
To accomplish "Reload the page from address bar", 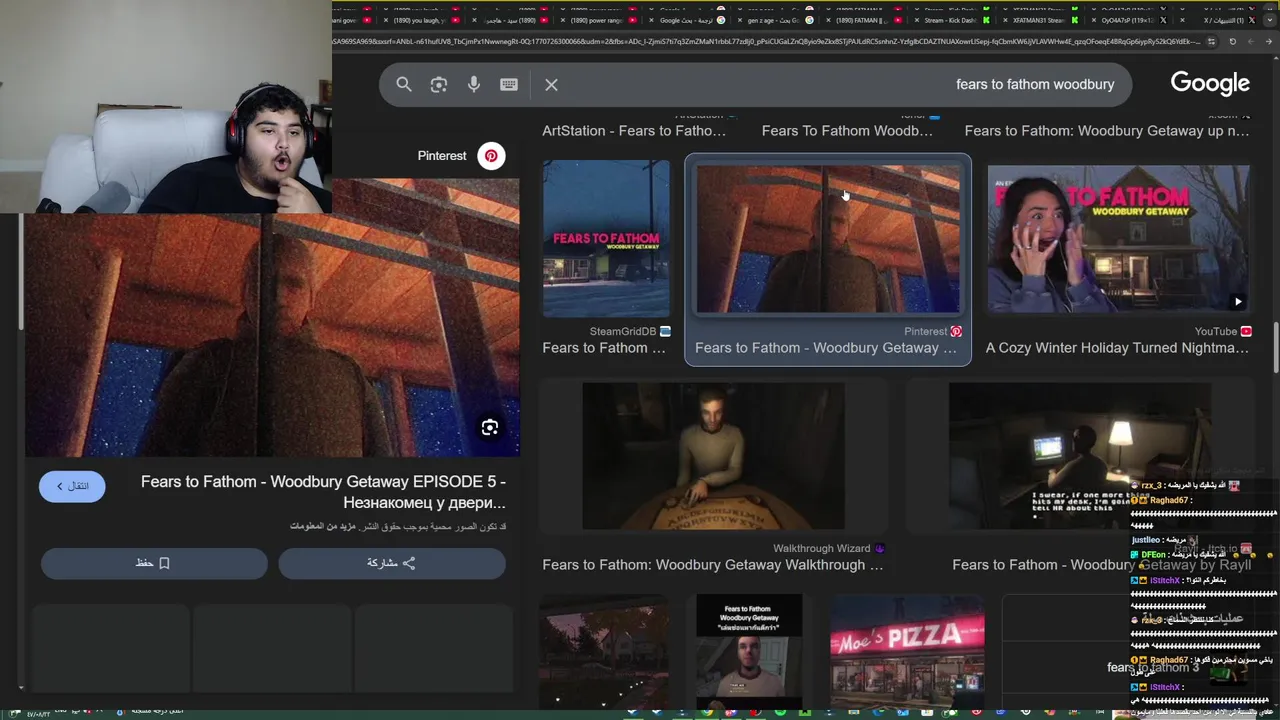I will (1232, 41).
